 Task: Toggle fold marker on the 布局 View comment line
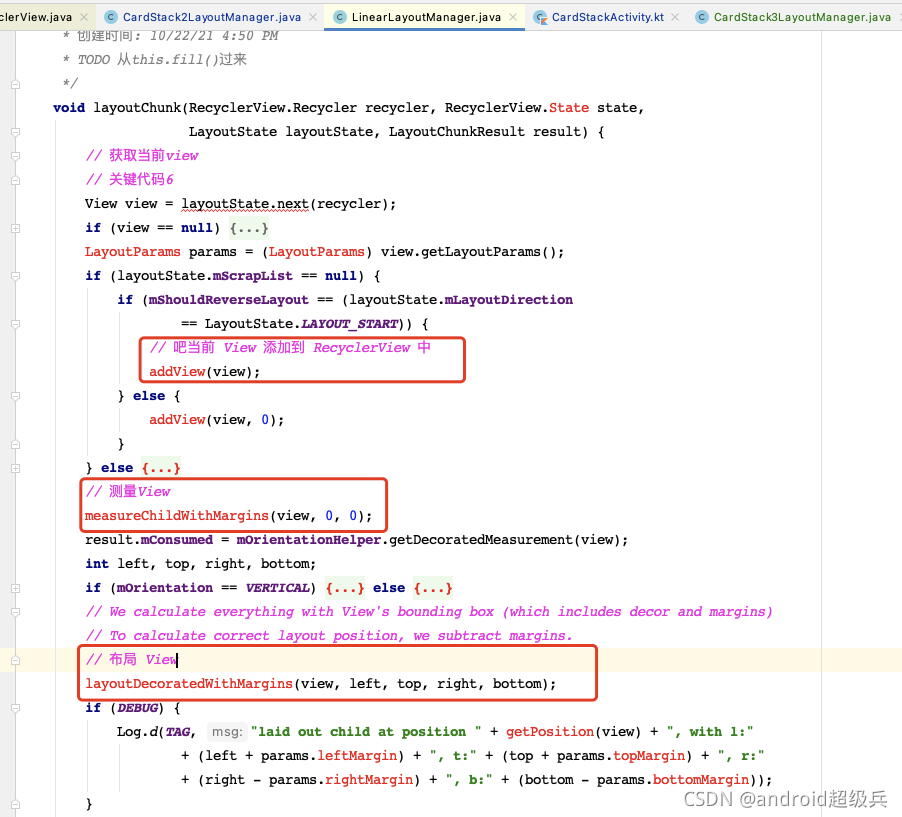16,661
